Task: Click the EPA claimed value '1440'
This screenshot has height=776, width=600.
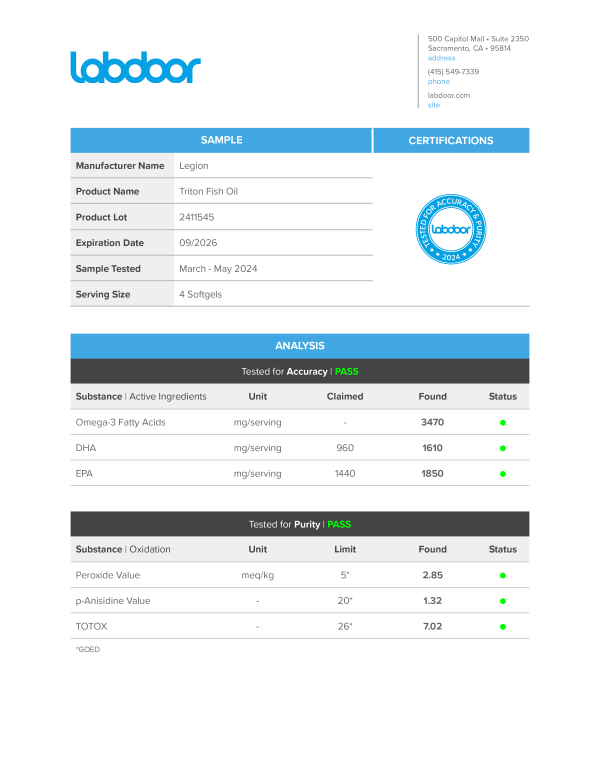Action: pyautogui.click(x=345, y=474)
